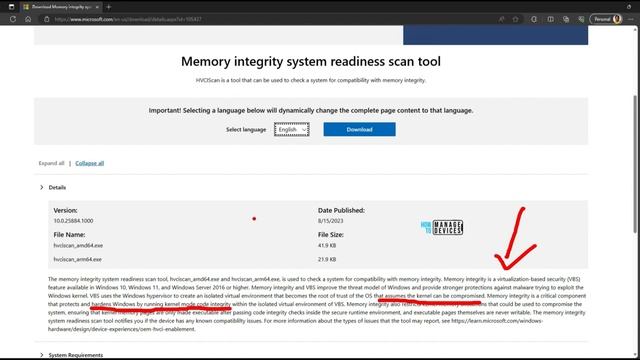Add this page to favorites

coord(516,19)
